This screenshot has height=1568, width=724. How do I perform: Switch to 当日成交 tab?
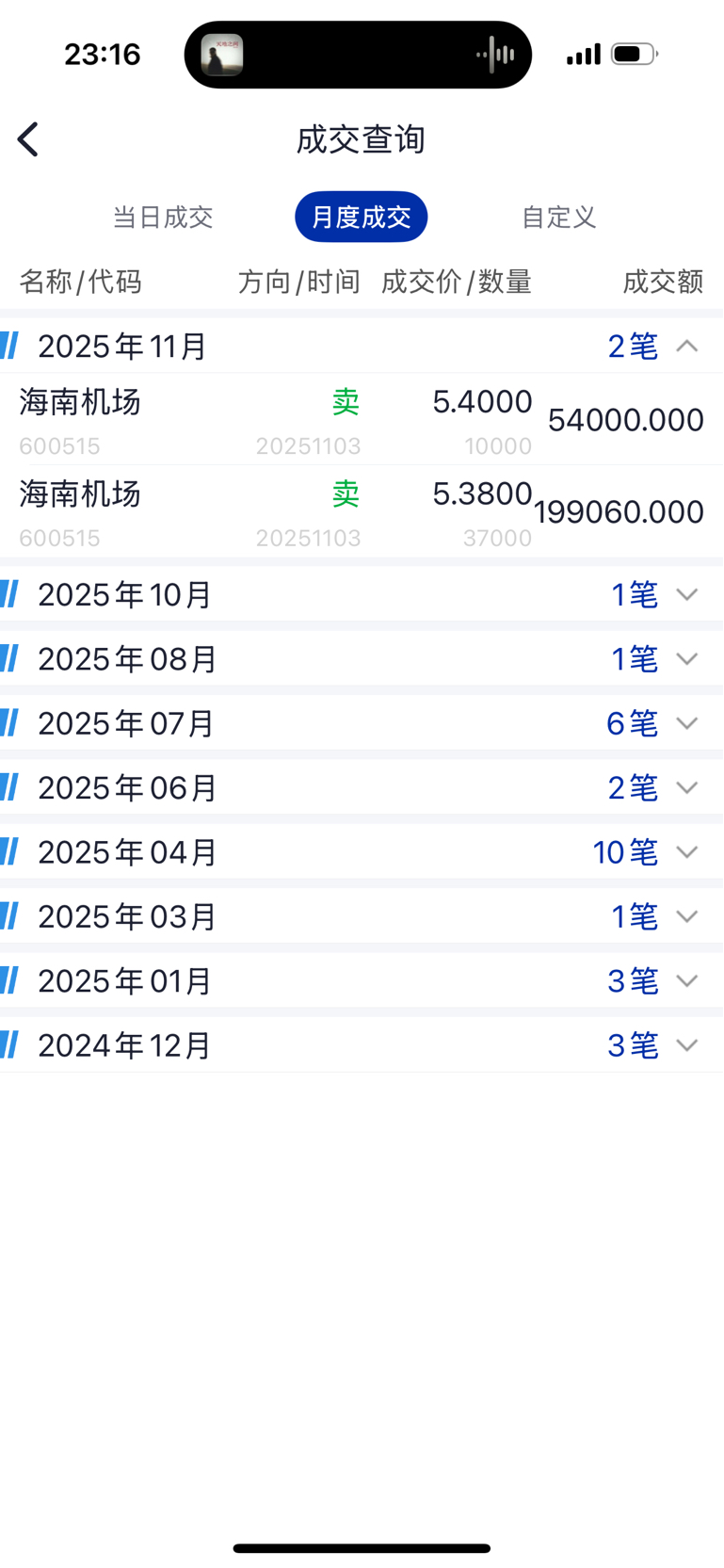tap(163, 218)
